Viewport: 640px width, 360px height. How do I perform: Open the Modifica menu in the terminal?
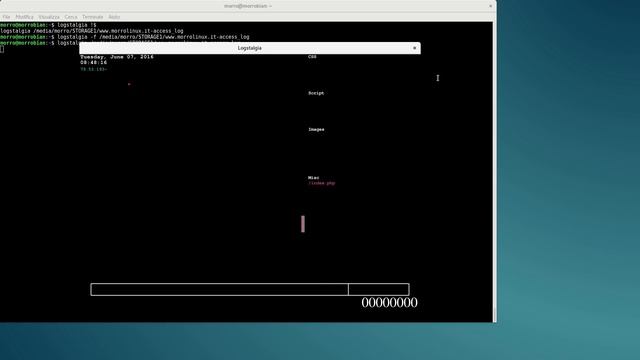click(x=24, y=17)
